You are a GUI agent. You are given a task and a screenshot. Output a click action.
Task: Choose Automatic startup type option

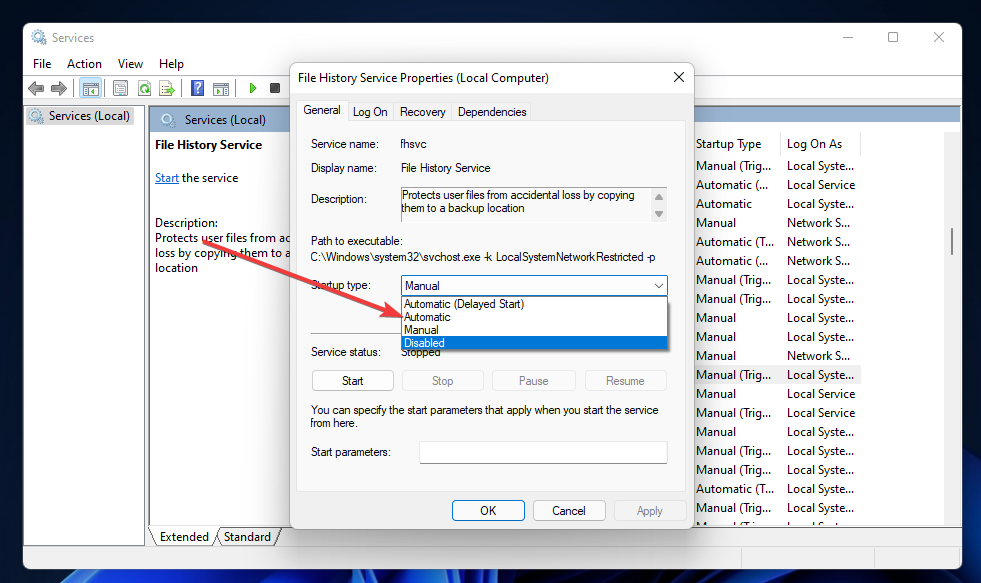[534, 317]
